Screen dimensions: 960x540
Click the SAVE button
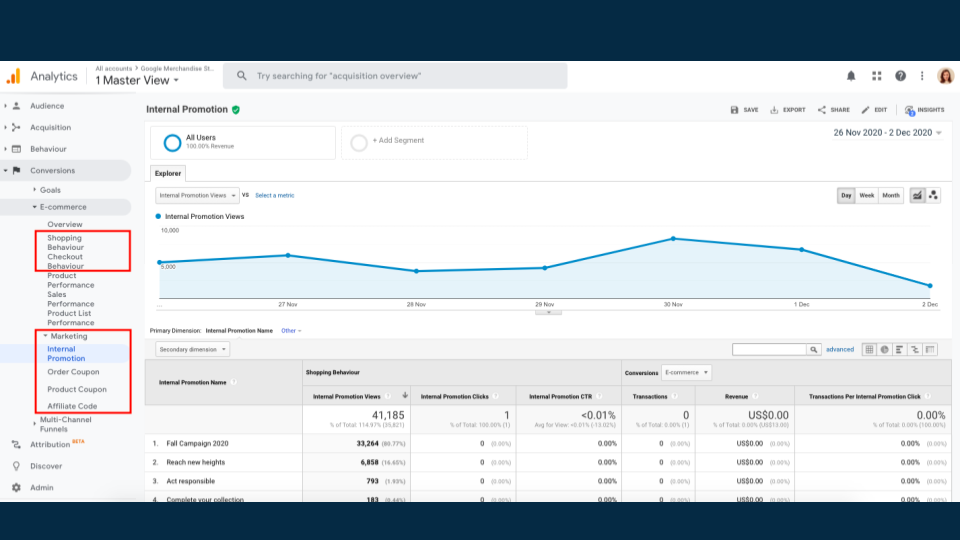(x=744, y=110)
